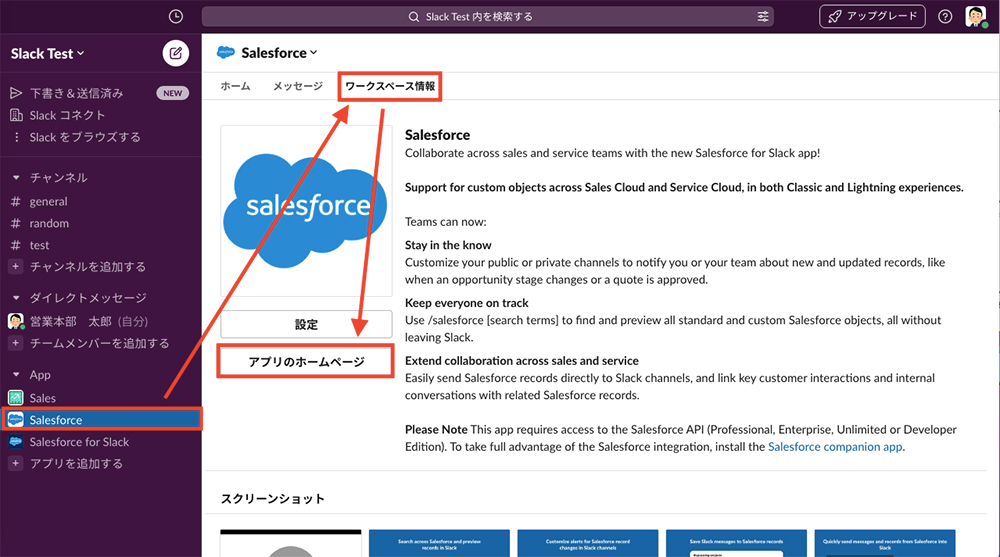This screenshot has height=557, width=1000.
Task: Click the large Salesforce logo image
Action: [x=306, y=211]
